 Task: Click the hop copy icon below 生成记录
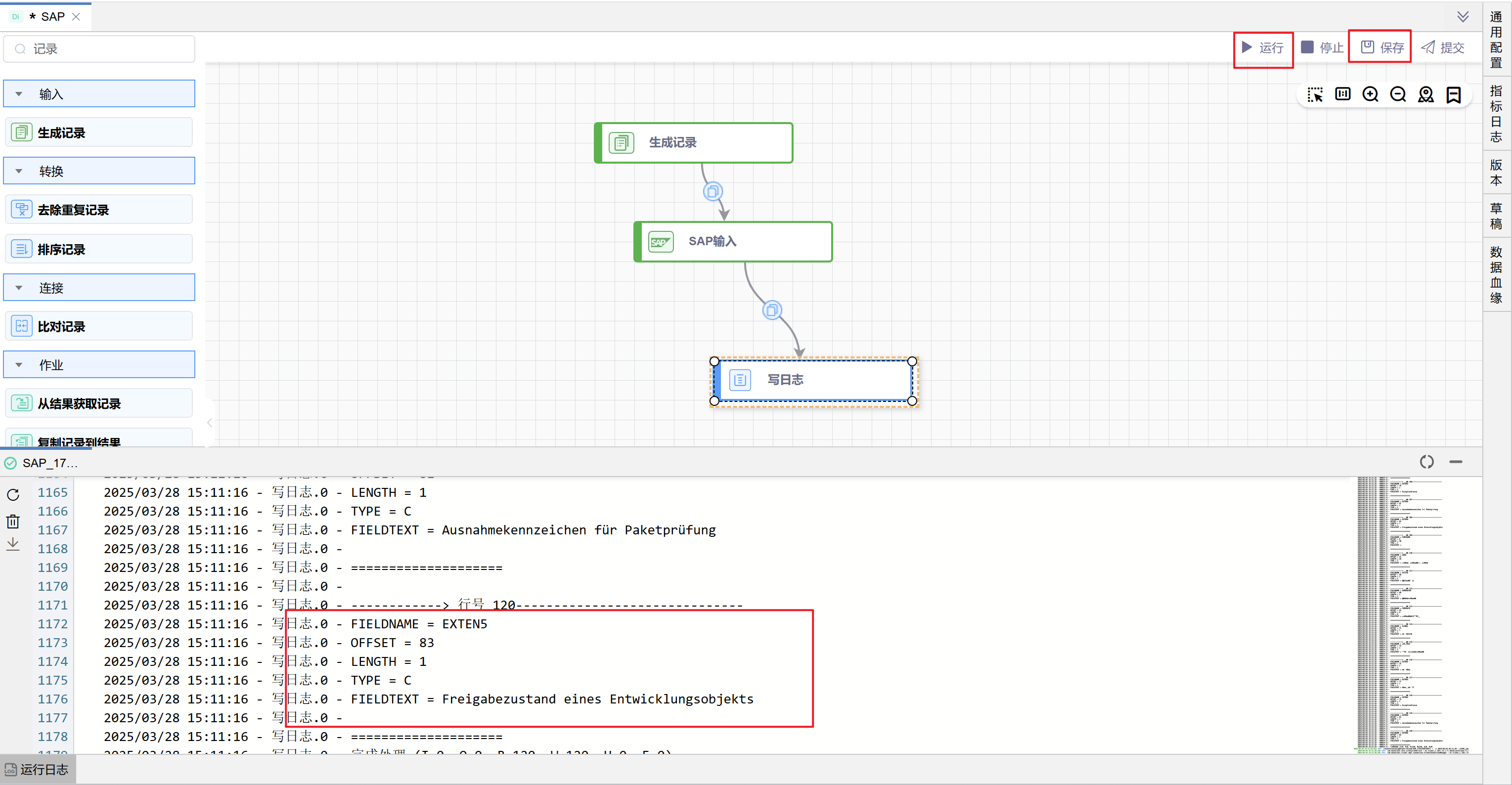tap(712, 191)
